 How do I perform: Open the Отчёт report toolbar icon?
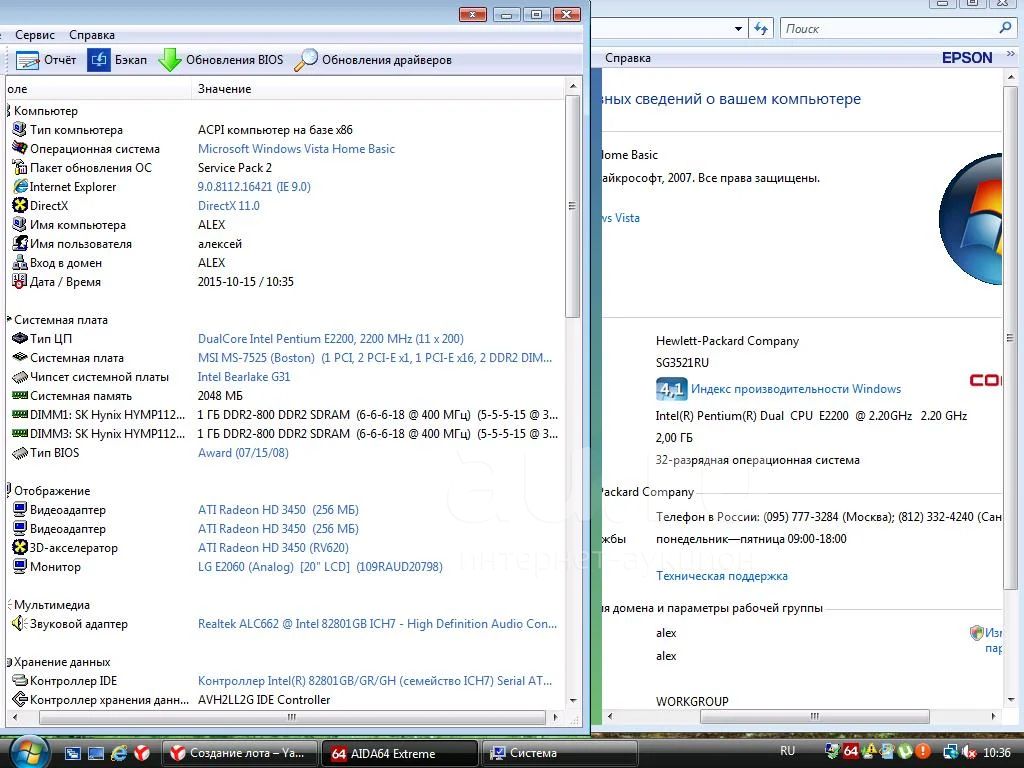click(27, 60)
